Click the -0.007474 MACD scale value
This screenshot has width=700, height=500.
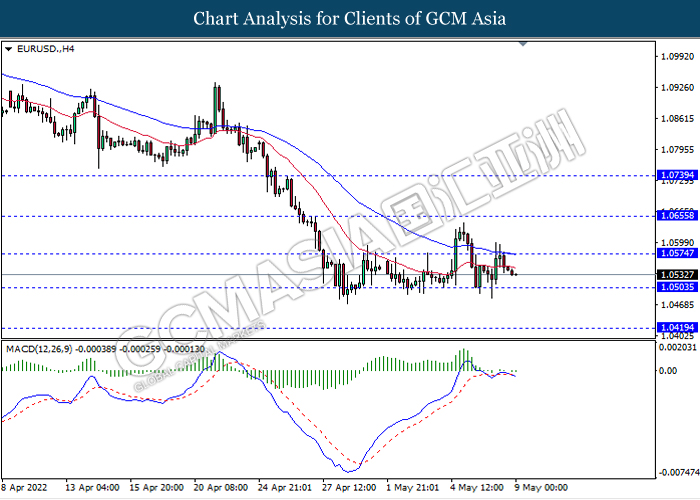[x=678, y=472]
